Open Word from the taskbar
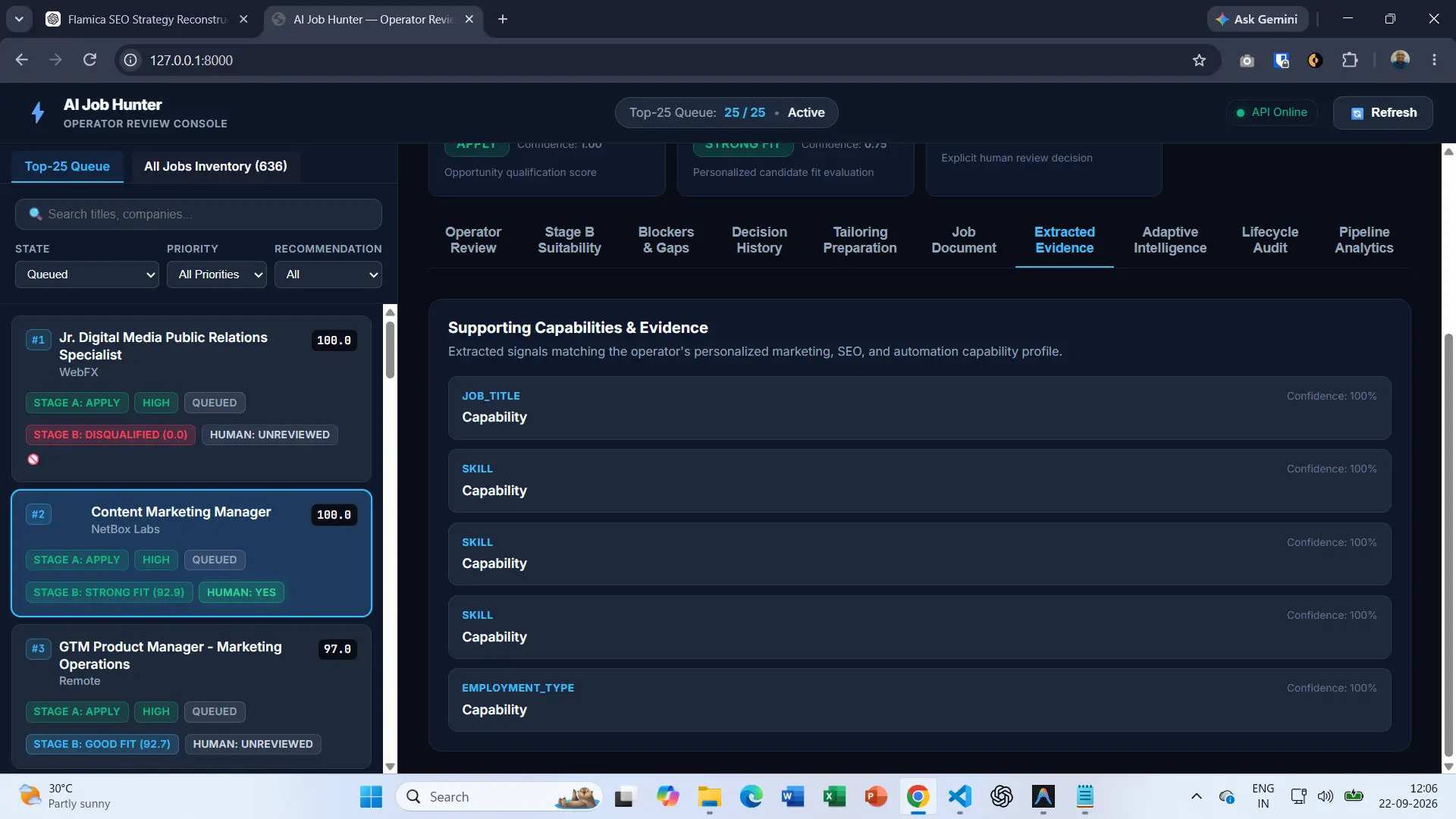This screenshot has height=819, width=1456. pyautogui.click(x=792, y=797)
